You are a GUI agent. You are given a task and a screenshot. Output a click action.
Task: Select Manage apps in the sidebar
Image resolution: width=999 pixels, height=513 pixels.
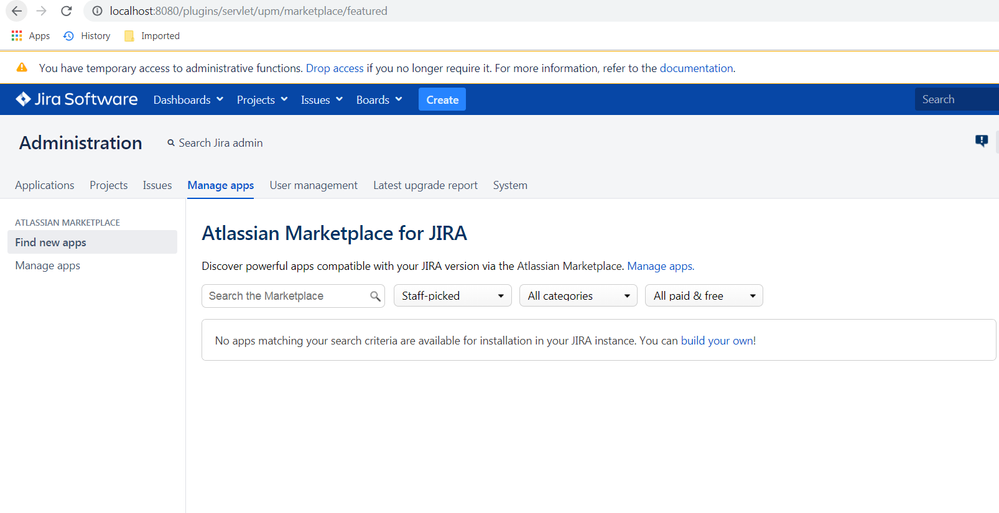(x=48, y=266)
